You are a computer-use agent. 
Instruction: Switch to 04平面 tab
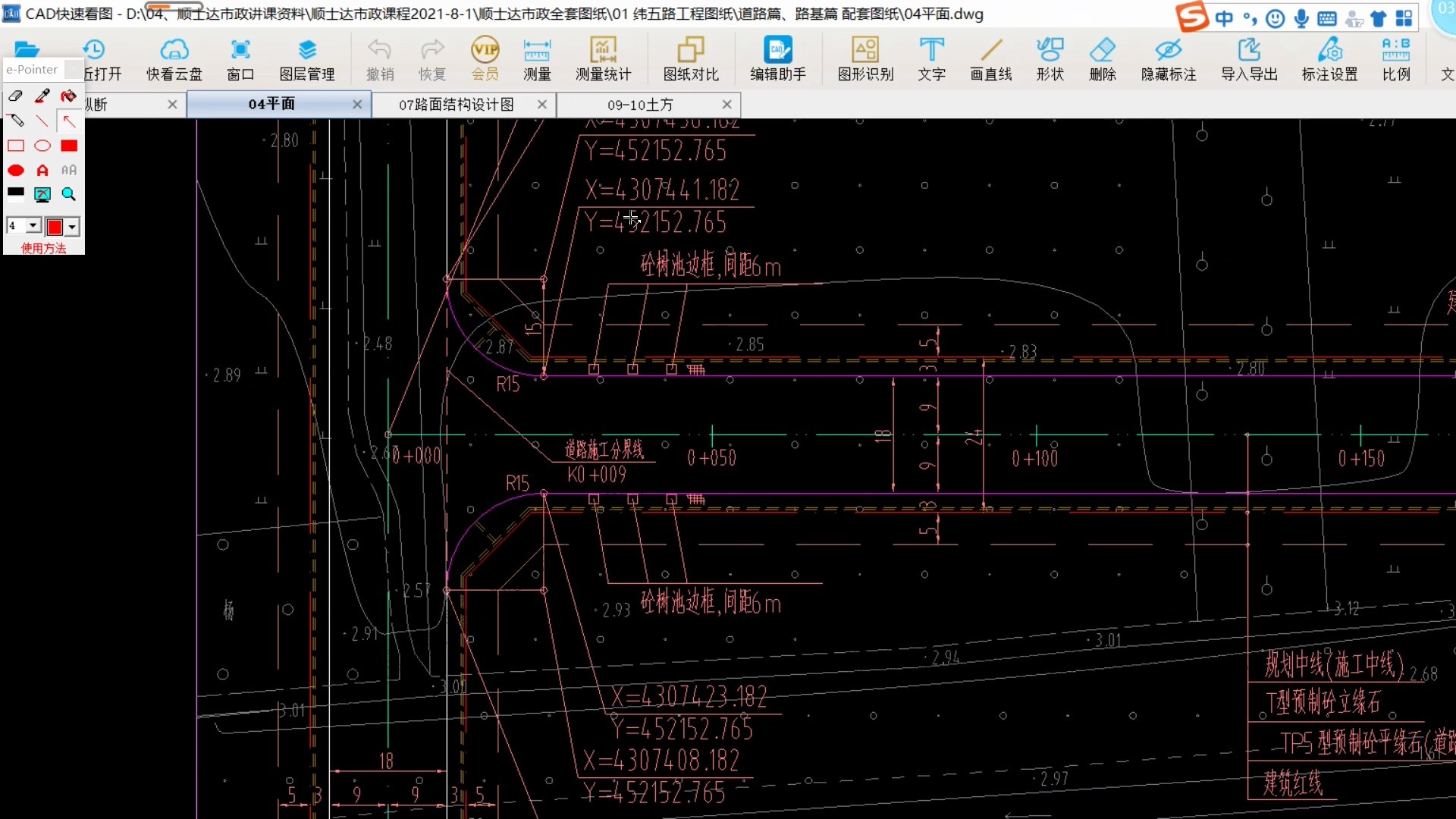pyautogui.click(x=271, y=104)
